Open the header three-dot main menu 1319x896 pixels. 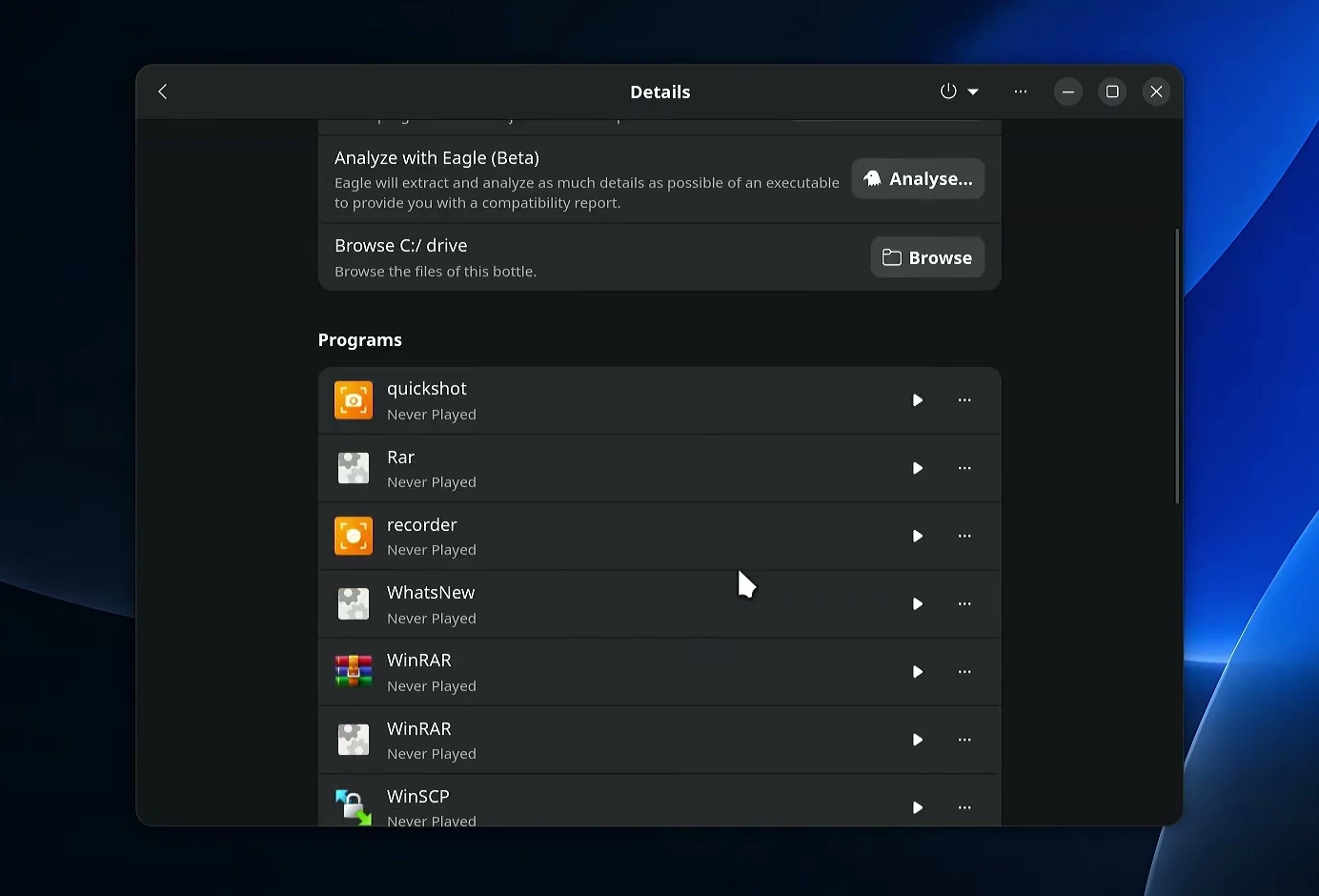1021,92
